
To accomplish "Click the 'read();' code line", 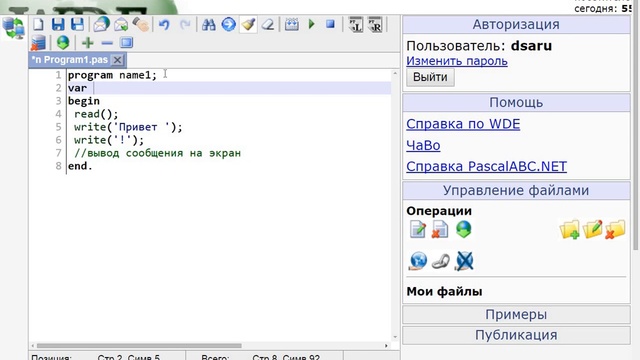I will coord(96,114).
